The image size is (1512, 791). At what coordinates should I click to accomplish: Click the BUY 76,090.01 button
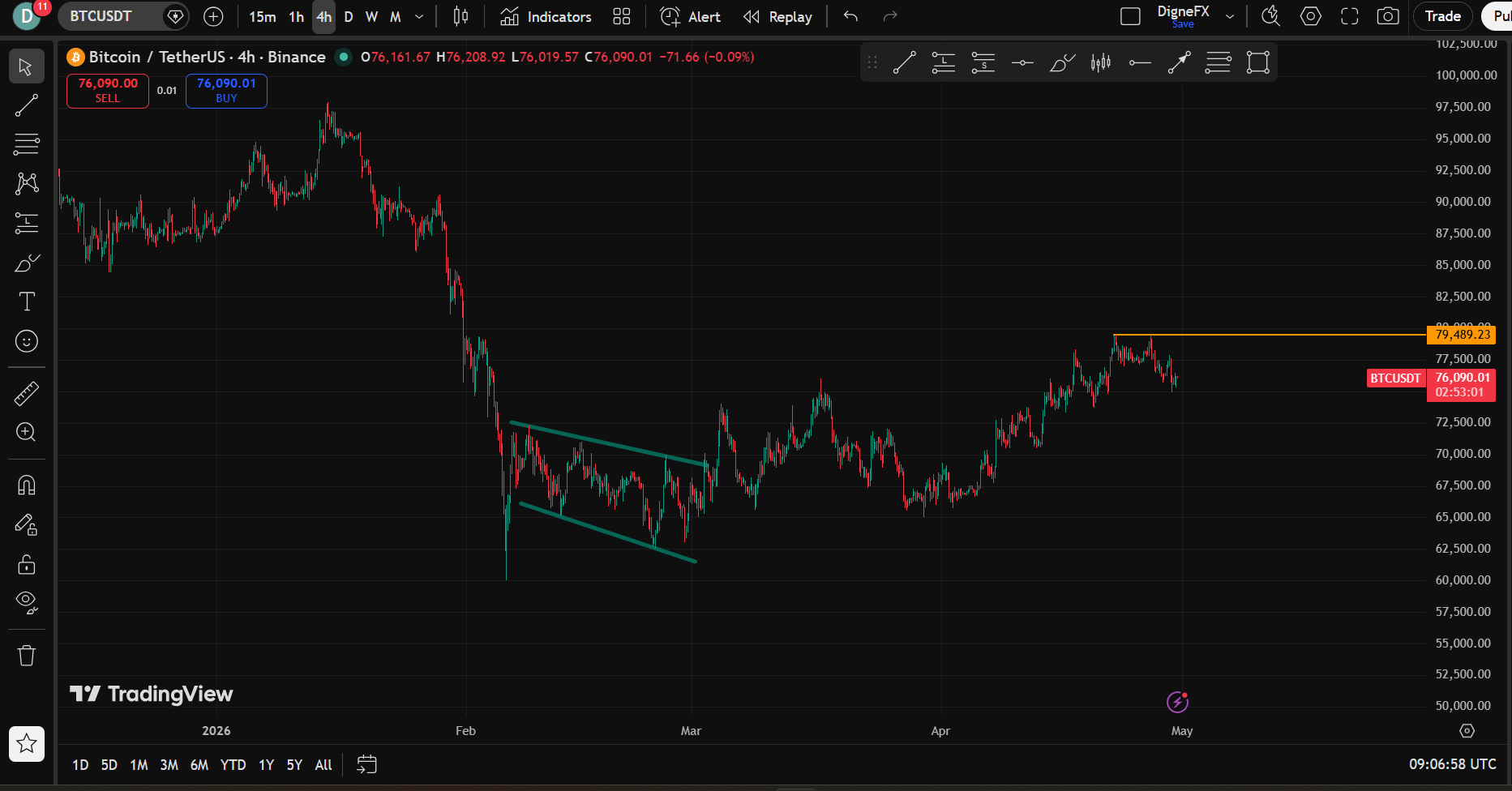pyautogui.click(x=226, y=90)
